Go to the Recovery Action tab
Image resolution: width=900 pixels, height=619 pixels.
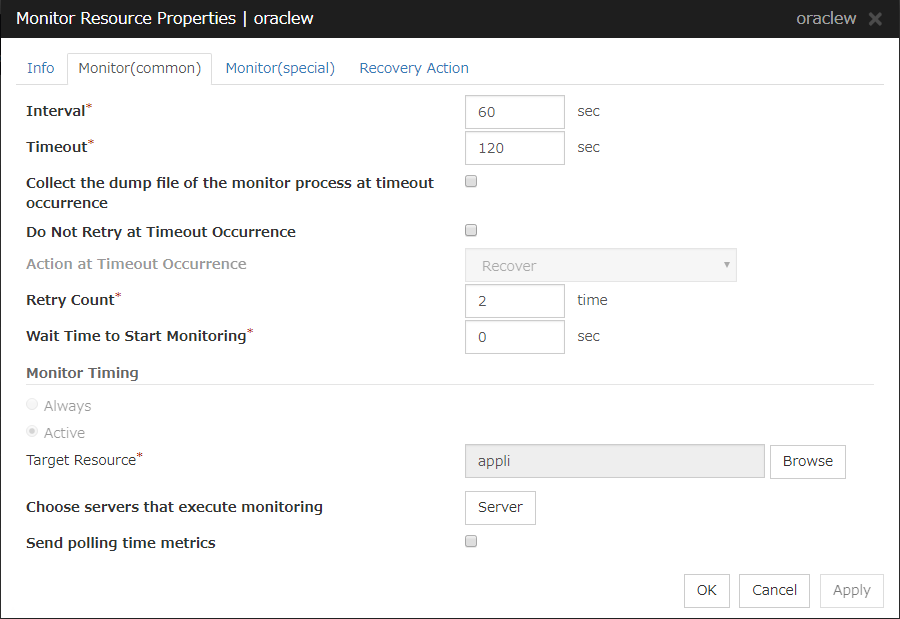414,68
